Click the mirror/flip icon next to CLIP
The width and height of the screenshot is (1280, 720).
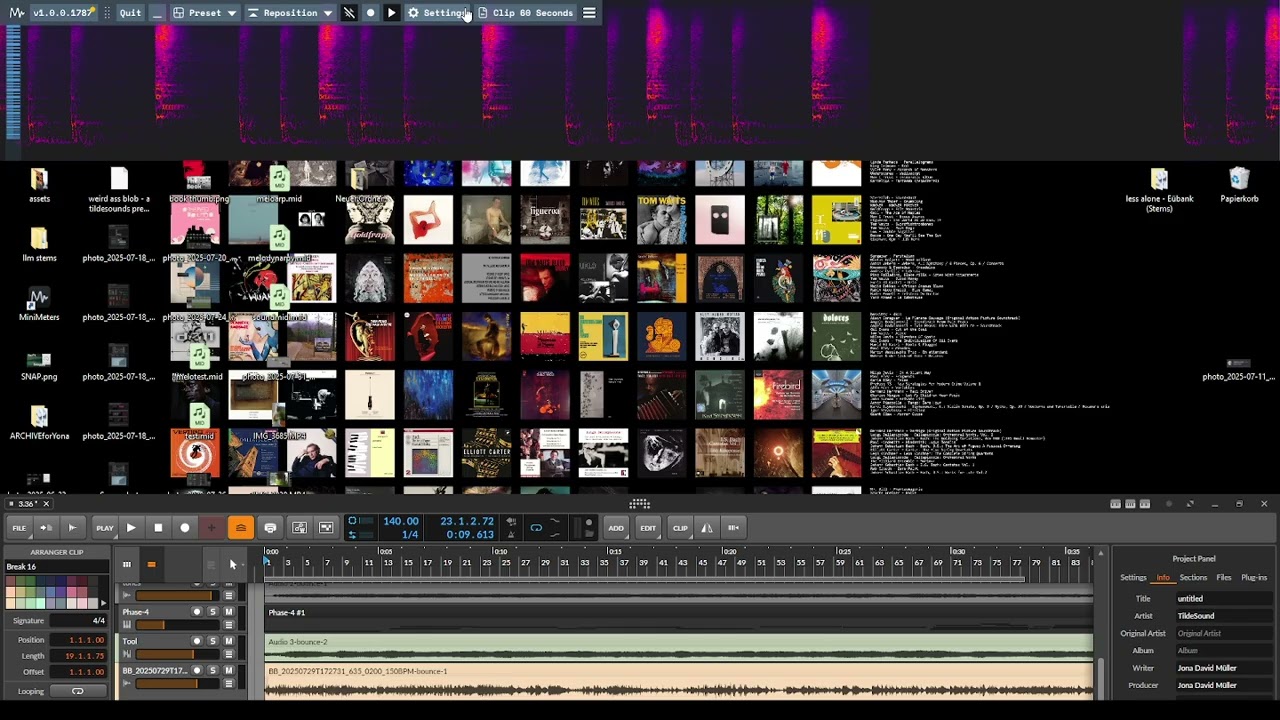pos(707,528)
